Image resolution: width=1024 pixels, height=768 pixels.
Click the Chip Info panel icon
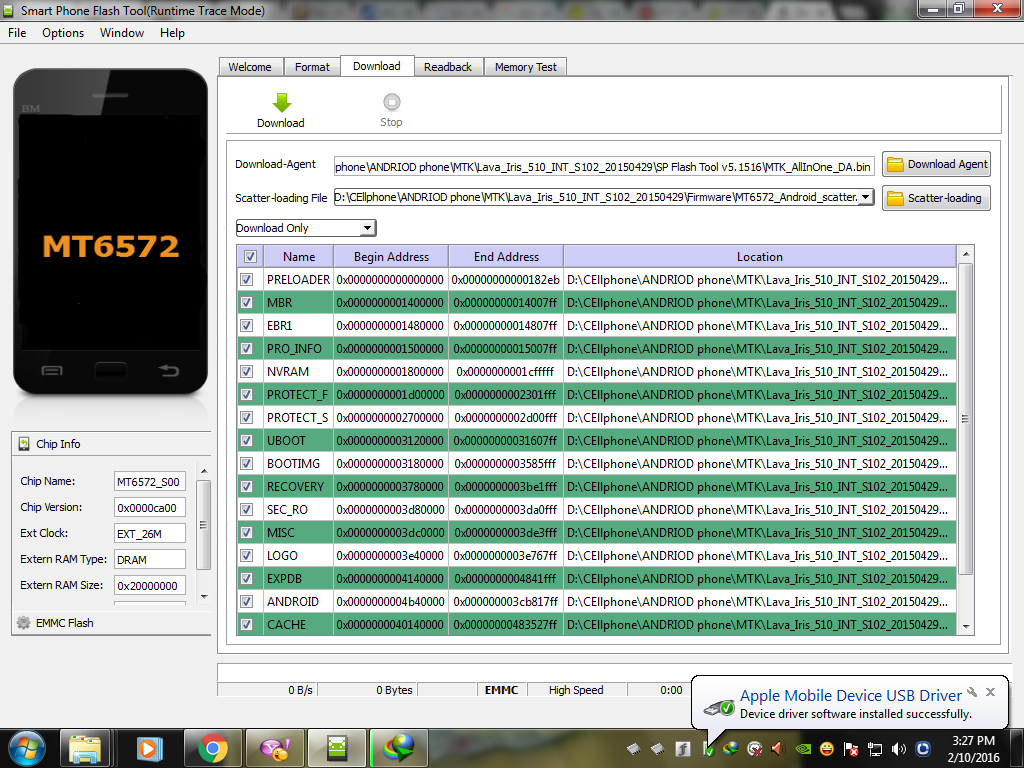pos(24,444)
